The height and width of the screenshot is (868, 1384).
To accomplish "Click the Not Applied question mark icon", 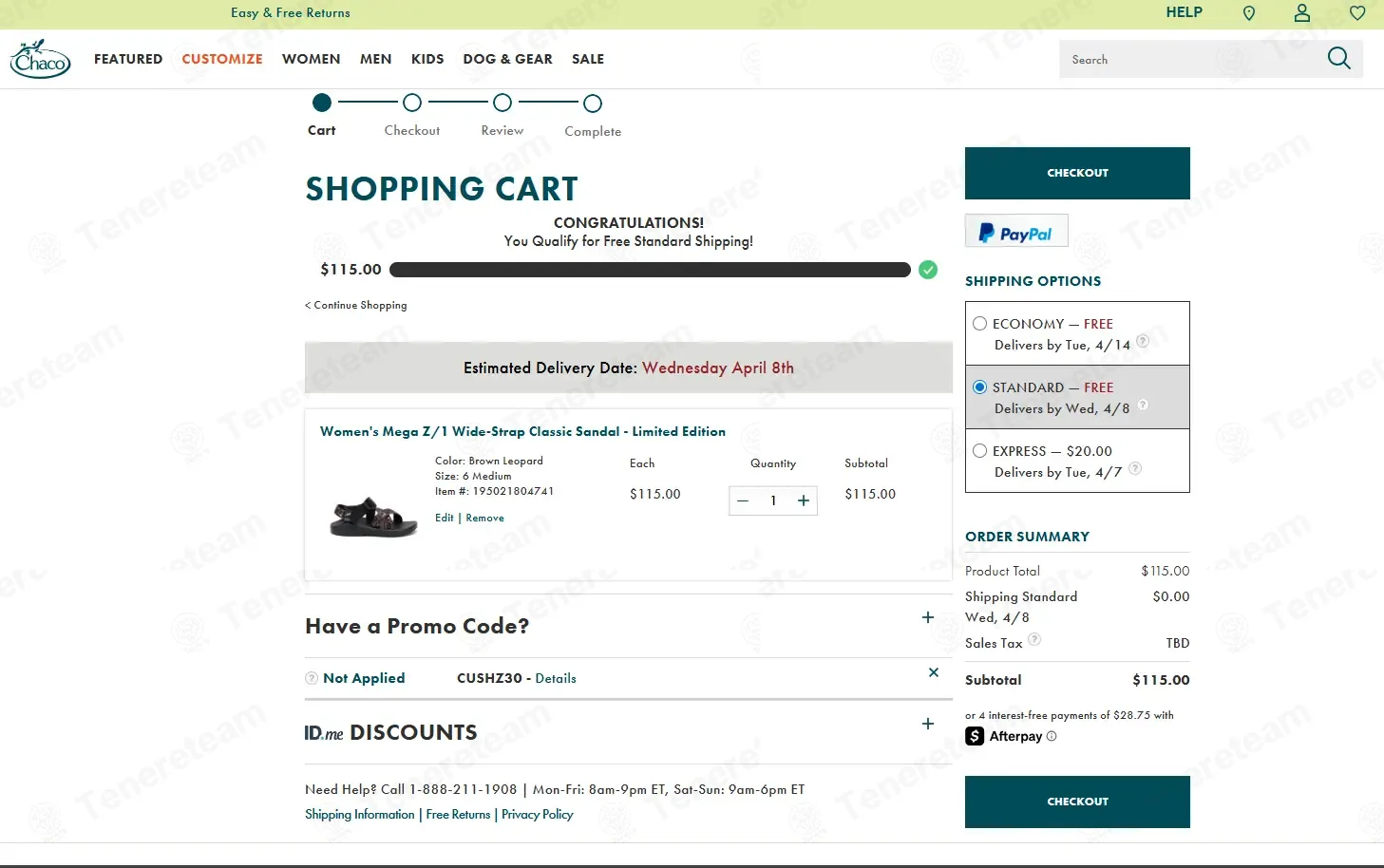I will point(312,678).
